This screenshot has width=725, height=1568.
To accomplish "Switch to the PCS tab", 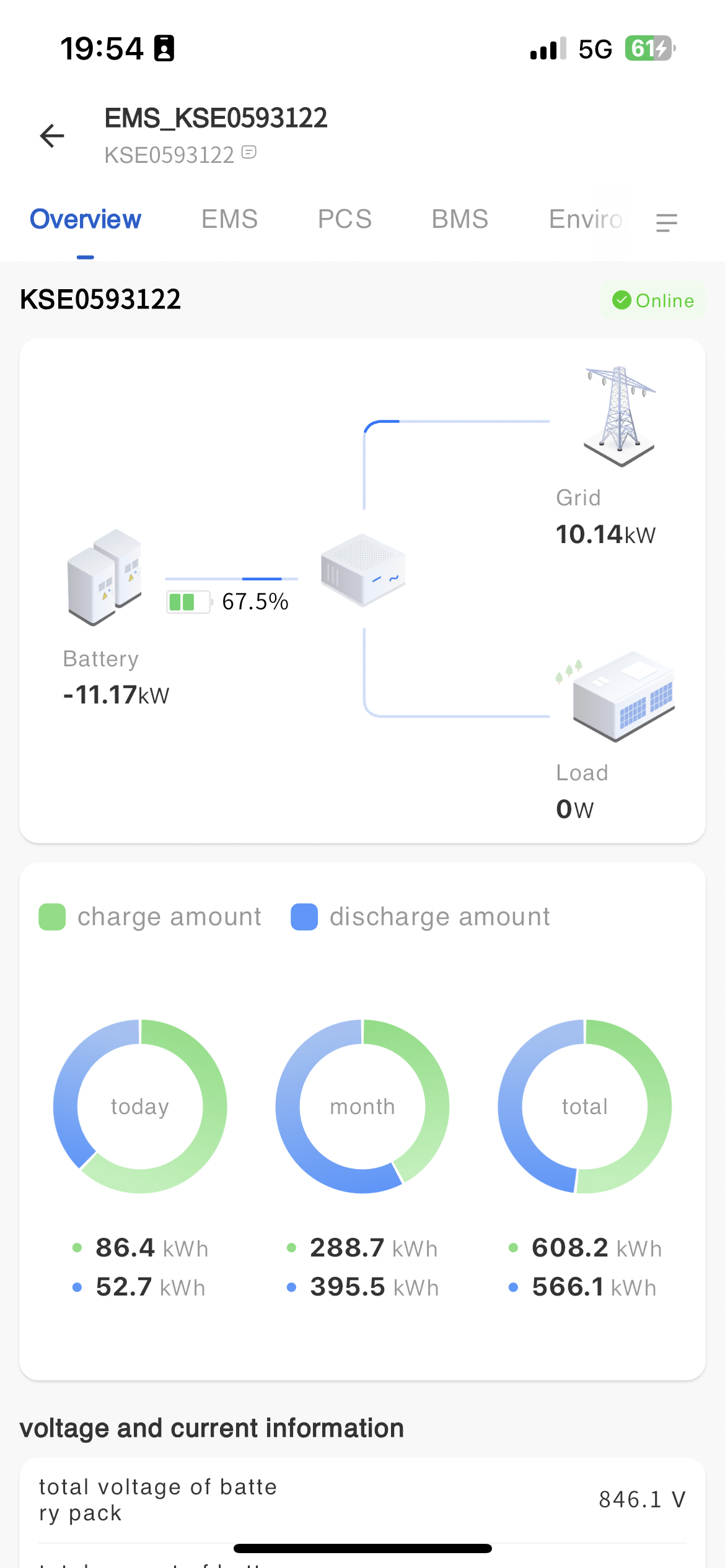I will (x=345, y=219).
